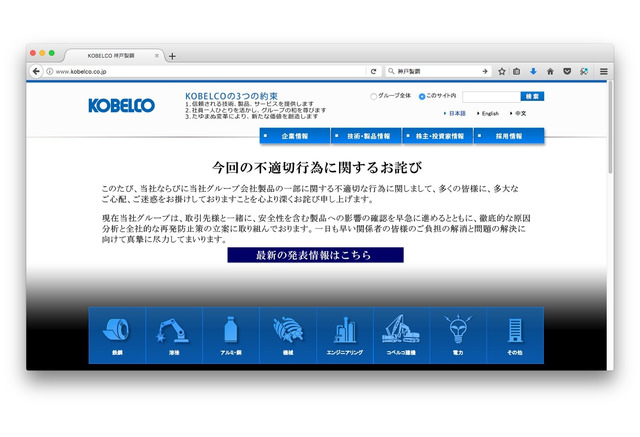This screenshot has height=437, width=640.
Task: Open the Firefox hamburger menu
Action: pyautogui.click(x=604, y=71)
